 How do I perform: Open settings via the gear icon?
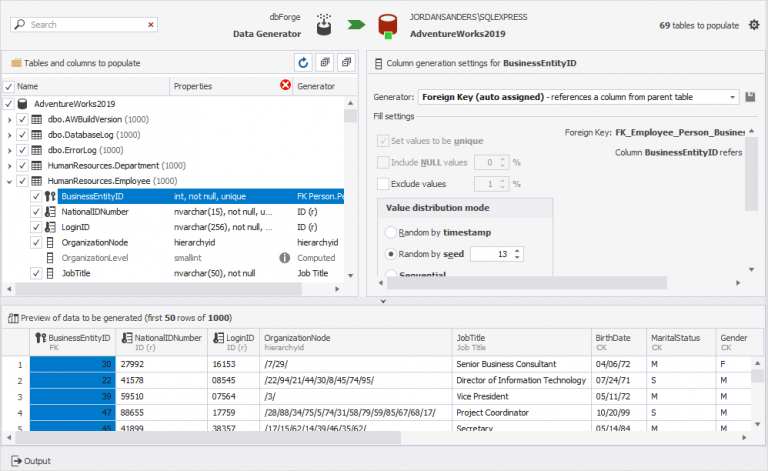coord(754,24)
